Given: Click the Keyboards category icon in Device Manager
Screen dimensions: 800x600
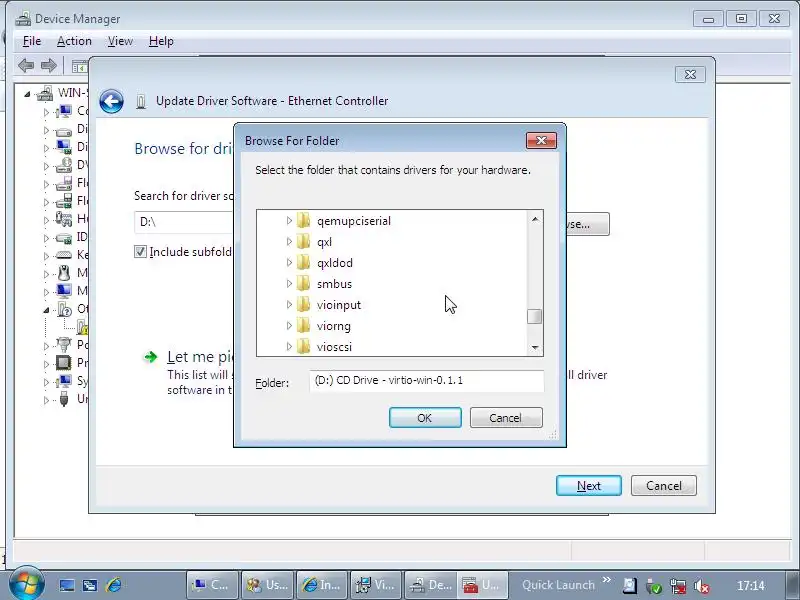Looking at the screenshot, I should tap(64, 254).
